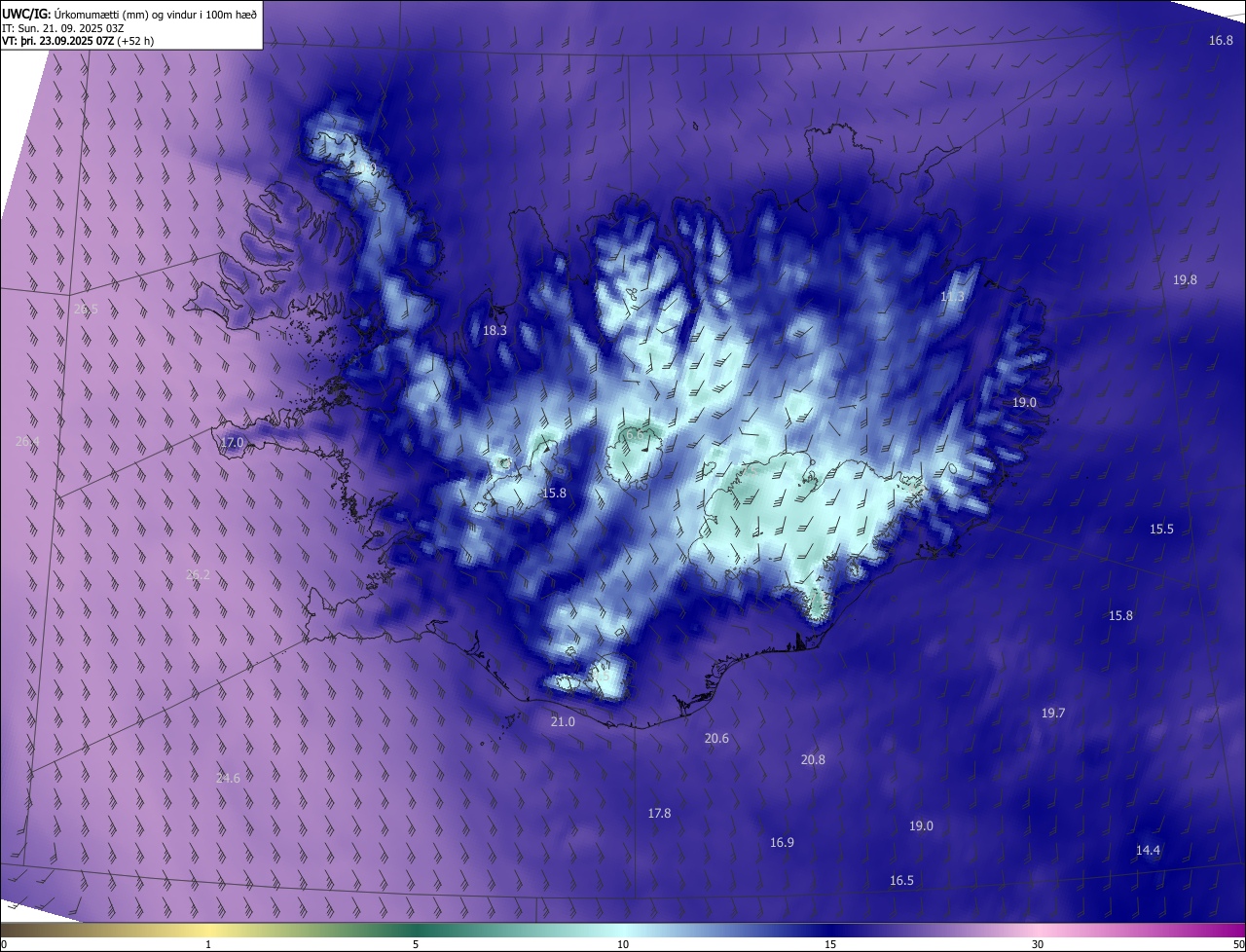
Task: Click the 'IT: Sun. 21. 09. 2025 03Z' line
Action: click(x=62, y=27)
